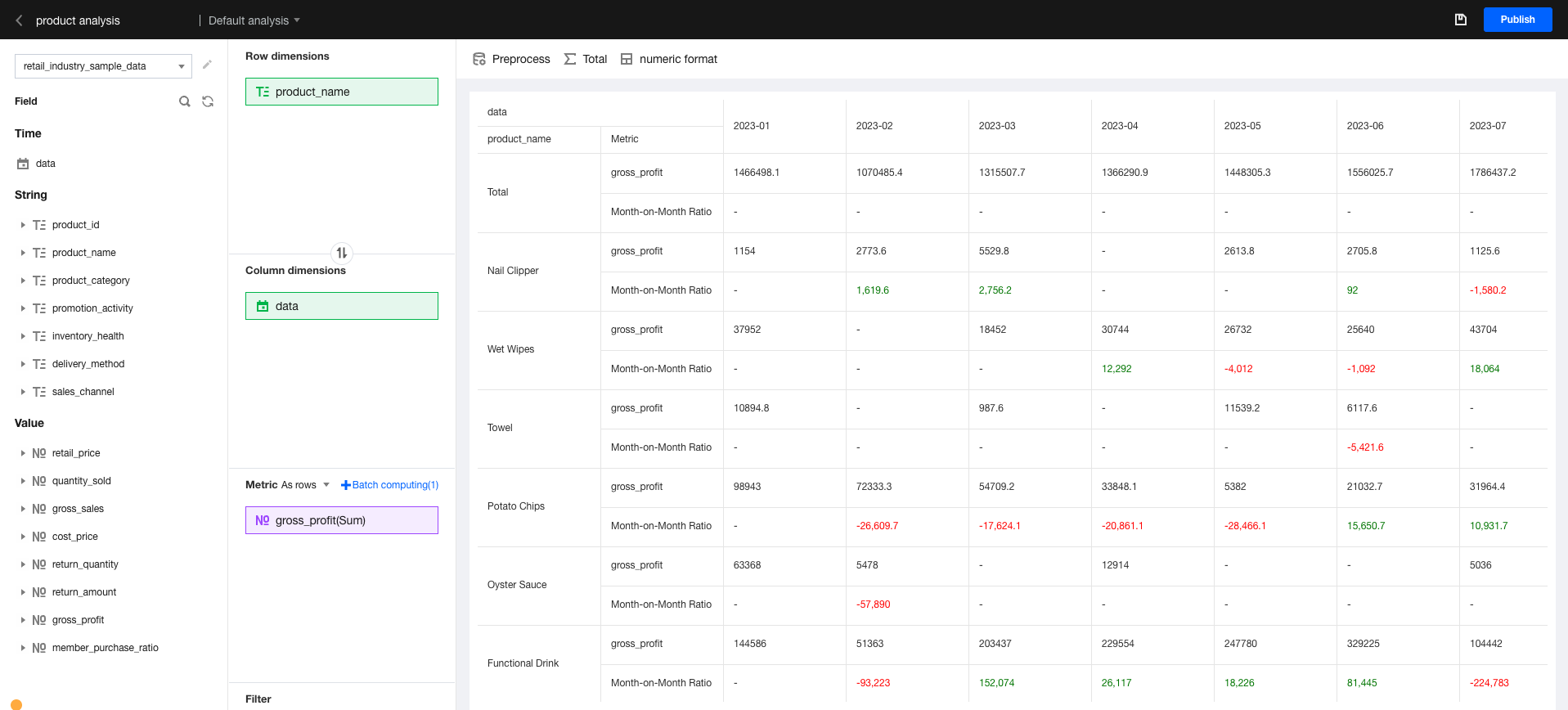Click the save icon next to Publish
This screenshot has height=710, width=1568.
1460,20
